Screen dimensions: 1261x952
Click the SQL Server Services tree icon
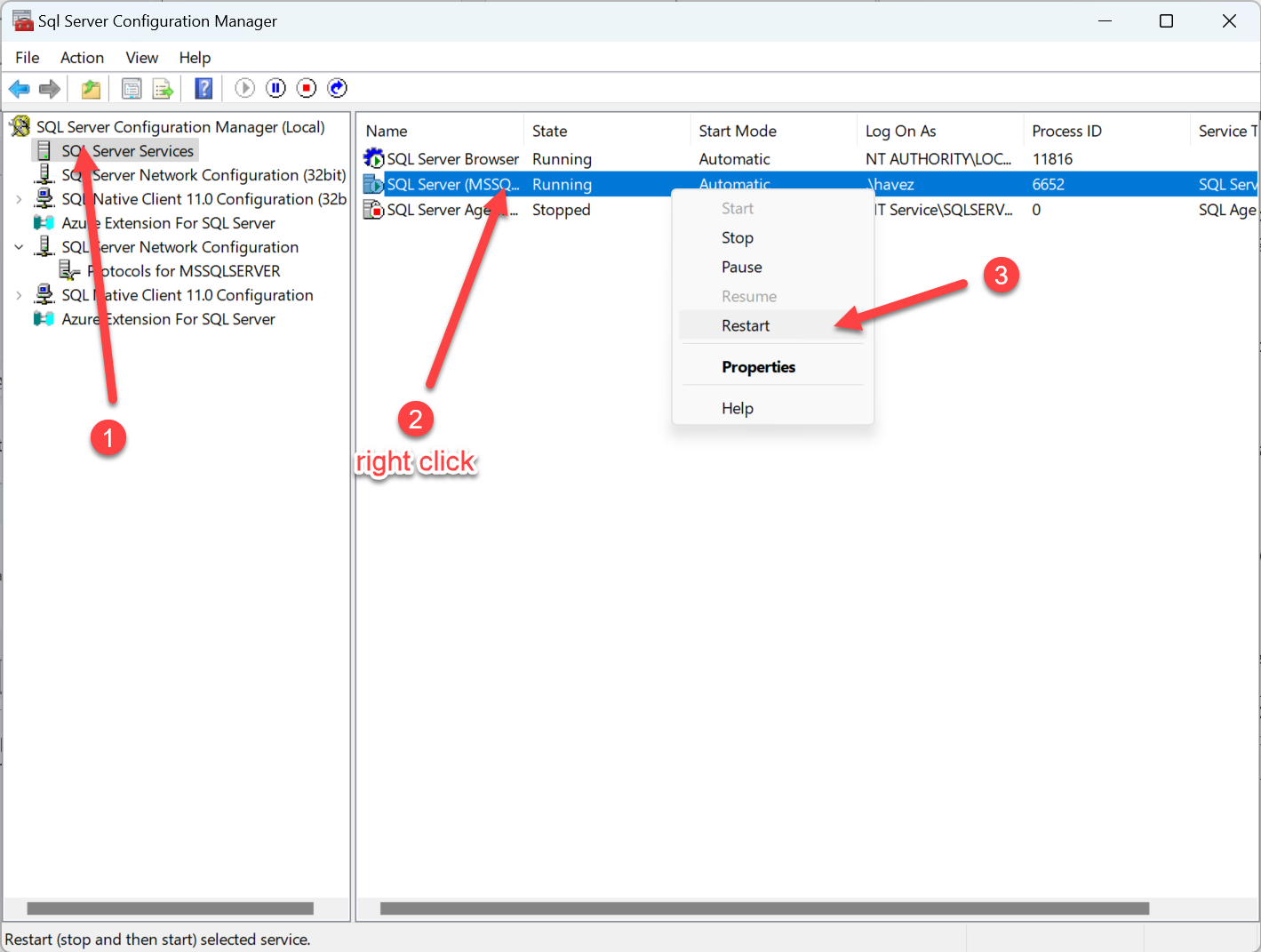(x=44, y=150)
